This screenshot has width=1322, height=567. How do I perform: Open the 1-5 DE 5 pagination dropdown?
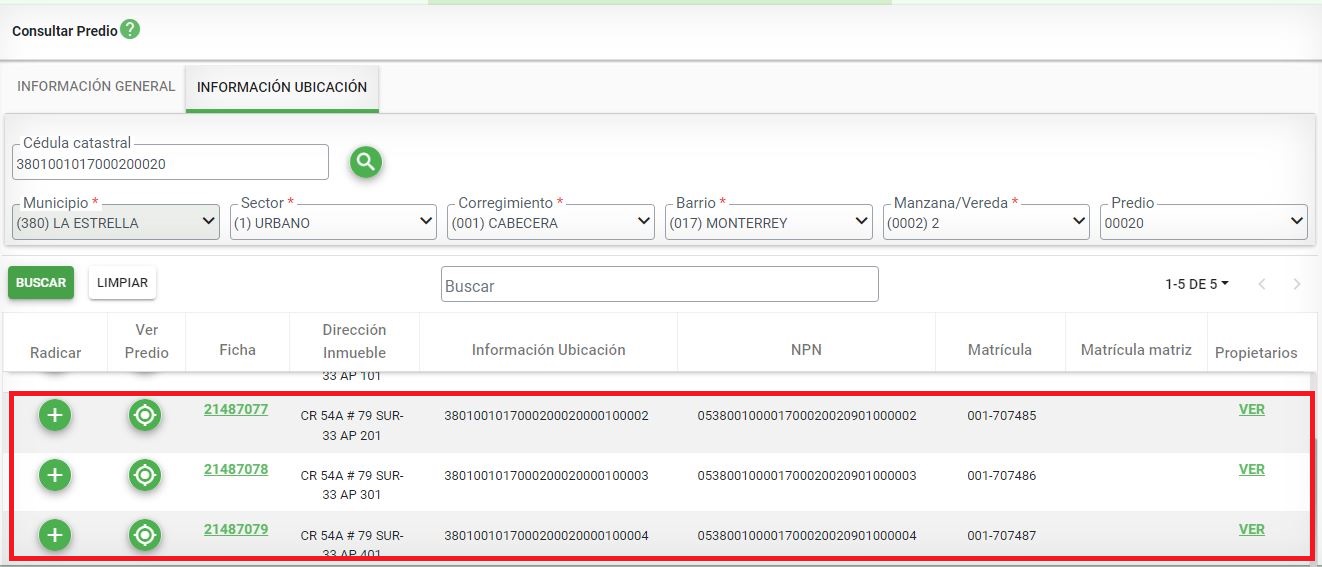[1196, 284]
